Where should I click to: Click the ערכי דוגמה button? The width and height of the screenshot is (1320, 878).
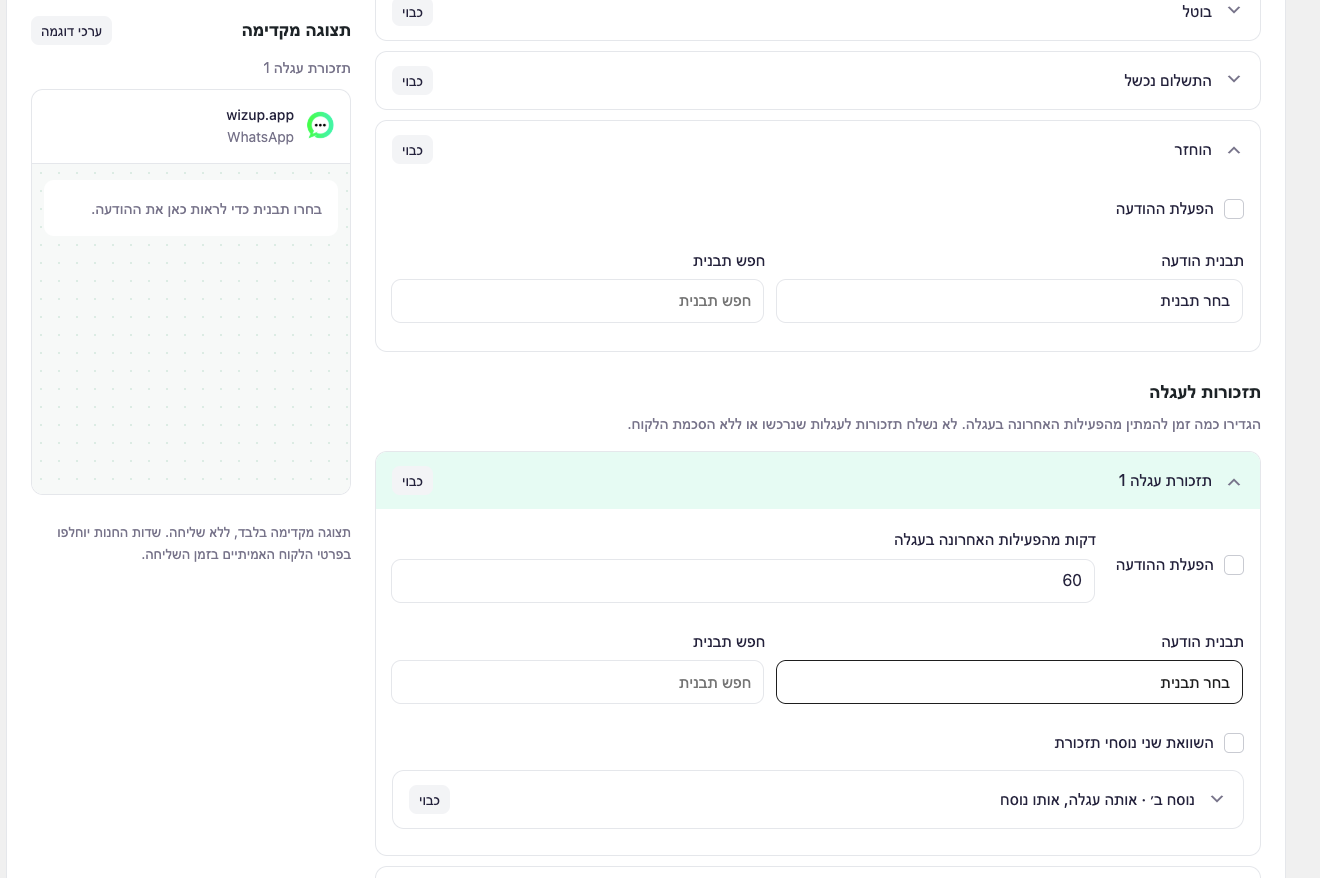click(71, 31)
